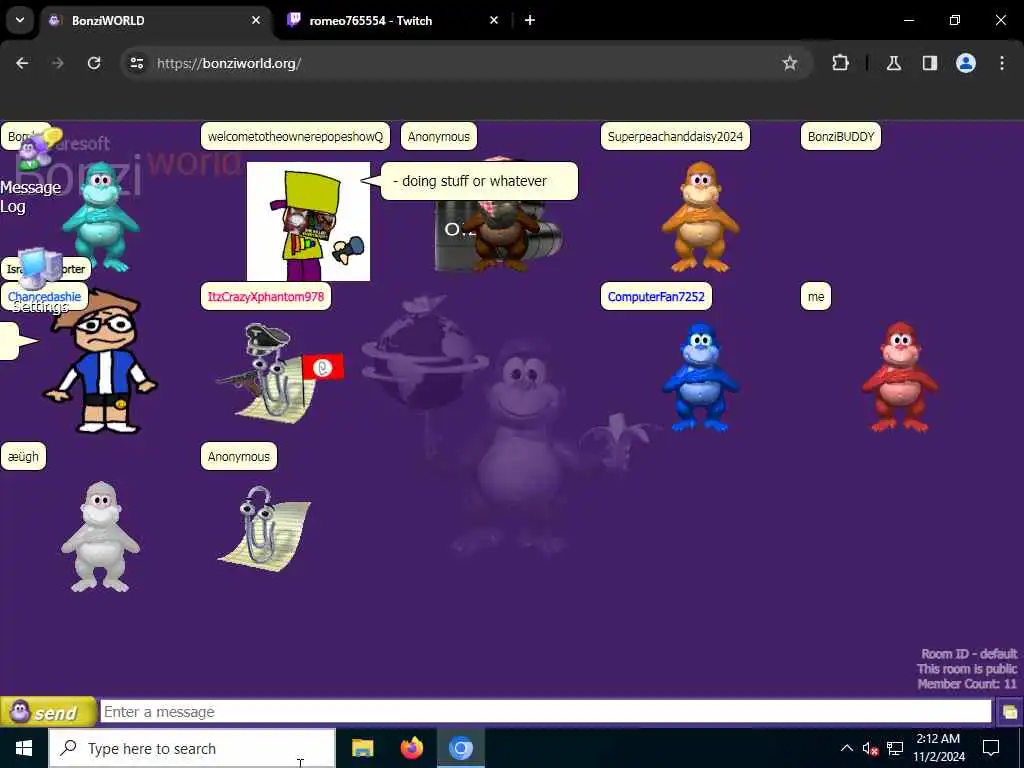Open the network tray icon
The height and width of the screenshot is (768, 1024).
[895, 748]
